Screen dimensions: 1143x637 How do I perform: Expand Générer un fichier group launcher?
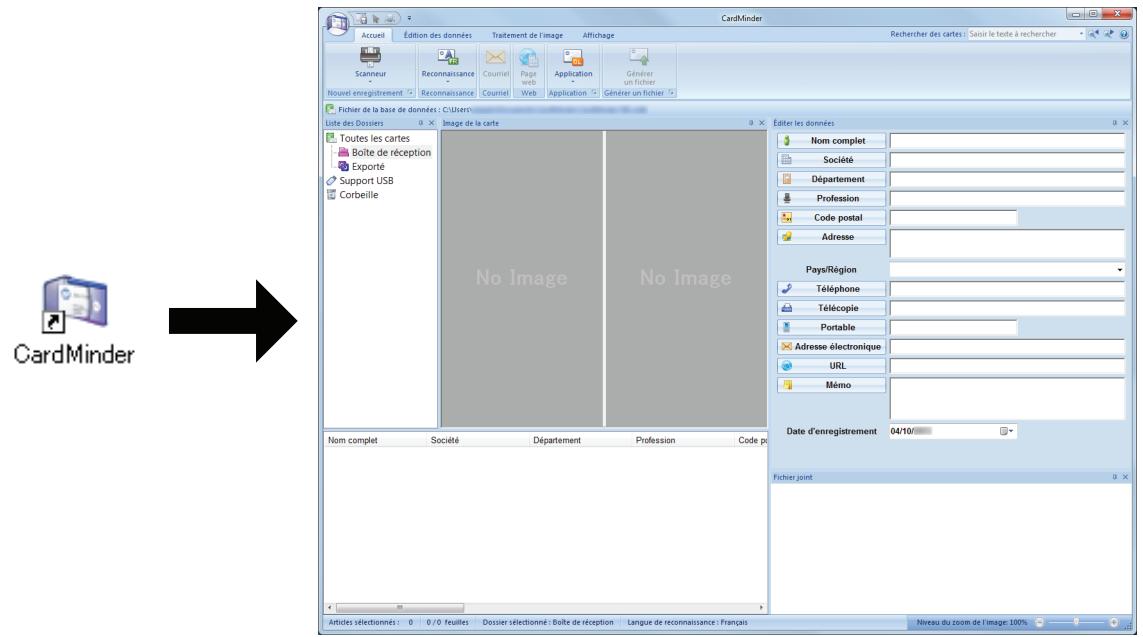tap(671, 93)
